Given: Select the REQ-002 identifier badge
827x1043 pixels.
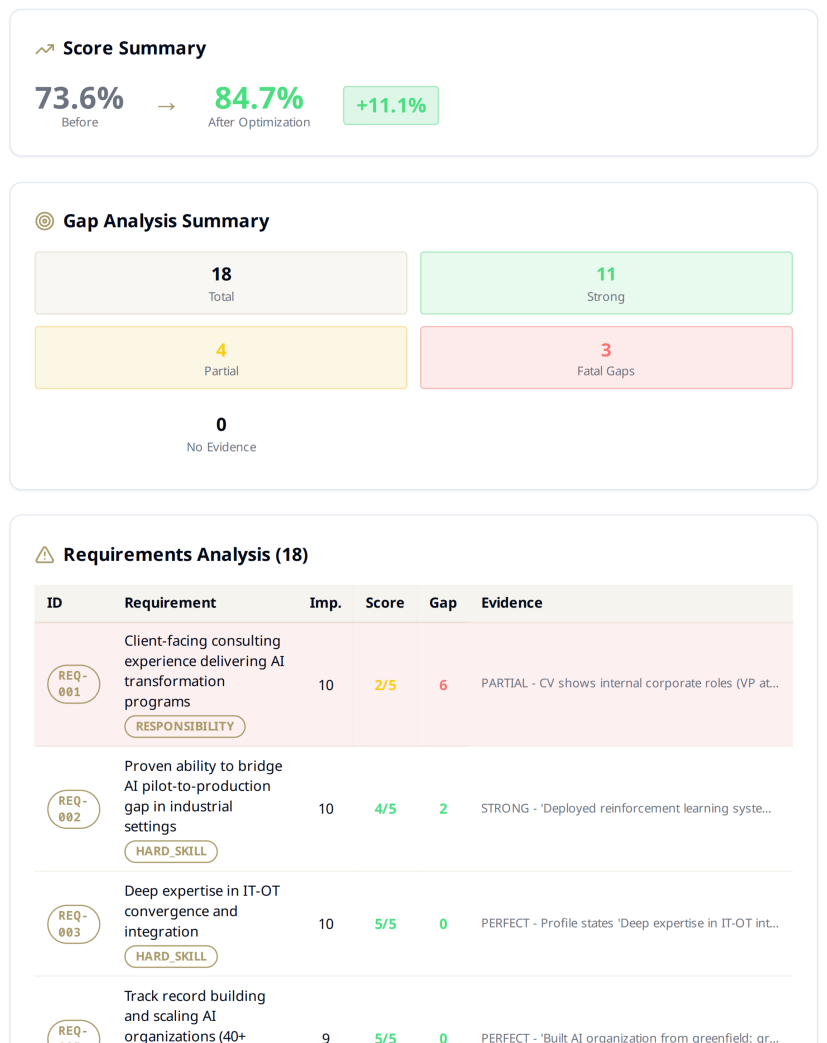Looking at the screenshot, I should [x=73, y=808].
